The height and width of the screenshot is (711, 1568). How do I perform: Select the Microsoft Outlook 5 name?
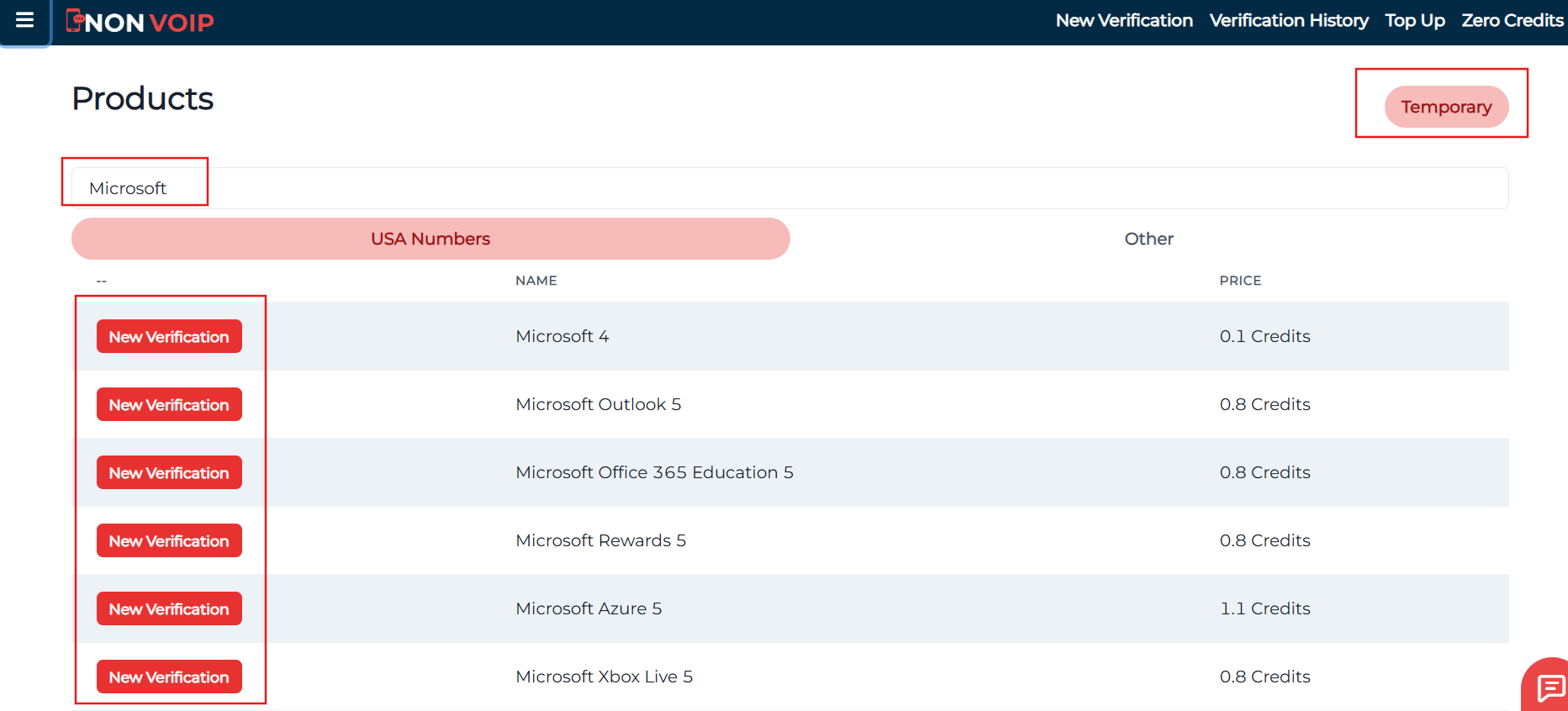[x=599, y=404]
